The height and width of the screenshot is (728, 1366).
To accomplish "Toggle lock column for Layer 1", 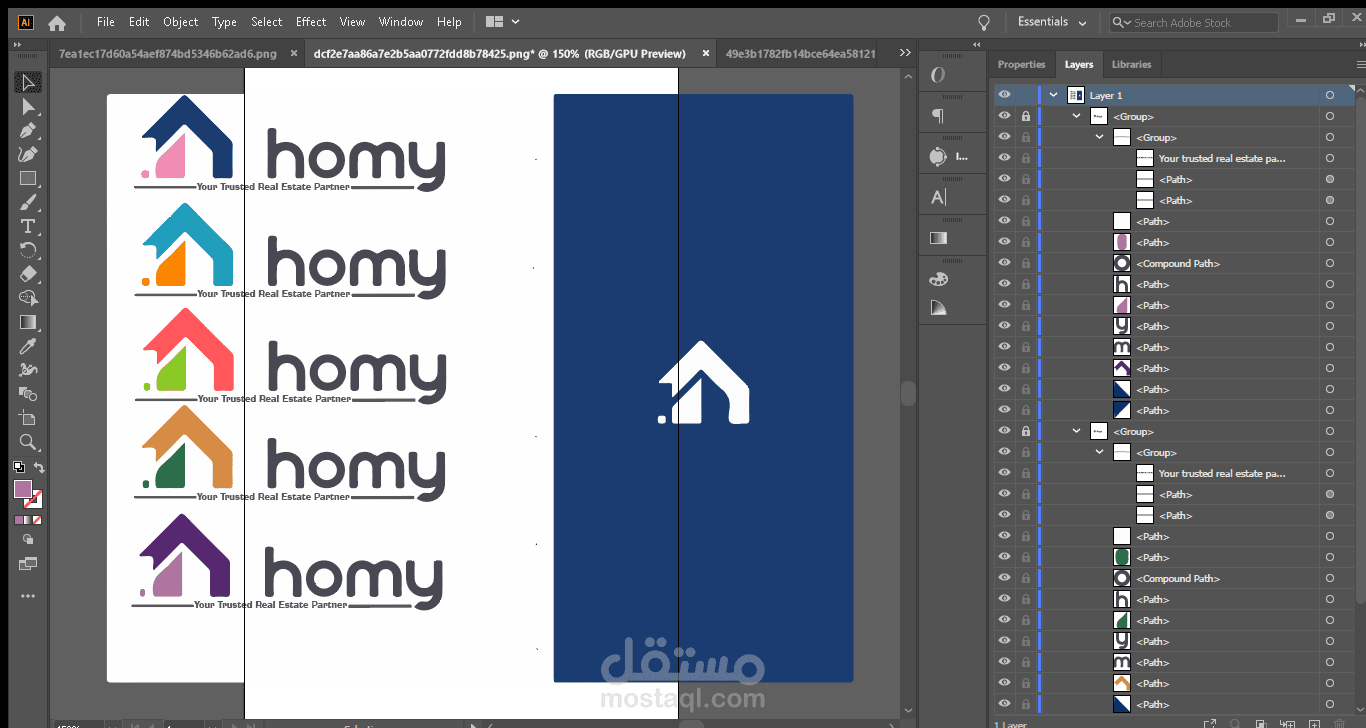I will tap(1026, 95).
